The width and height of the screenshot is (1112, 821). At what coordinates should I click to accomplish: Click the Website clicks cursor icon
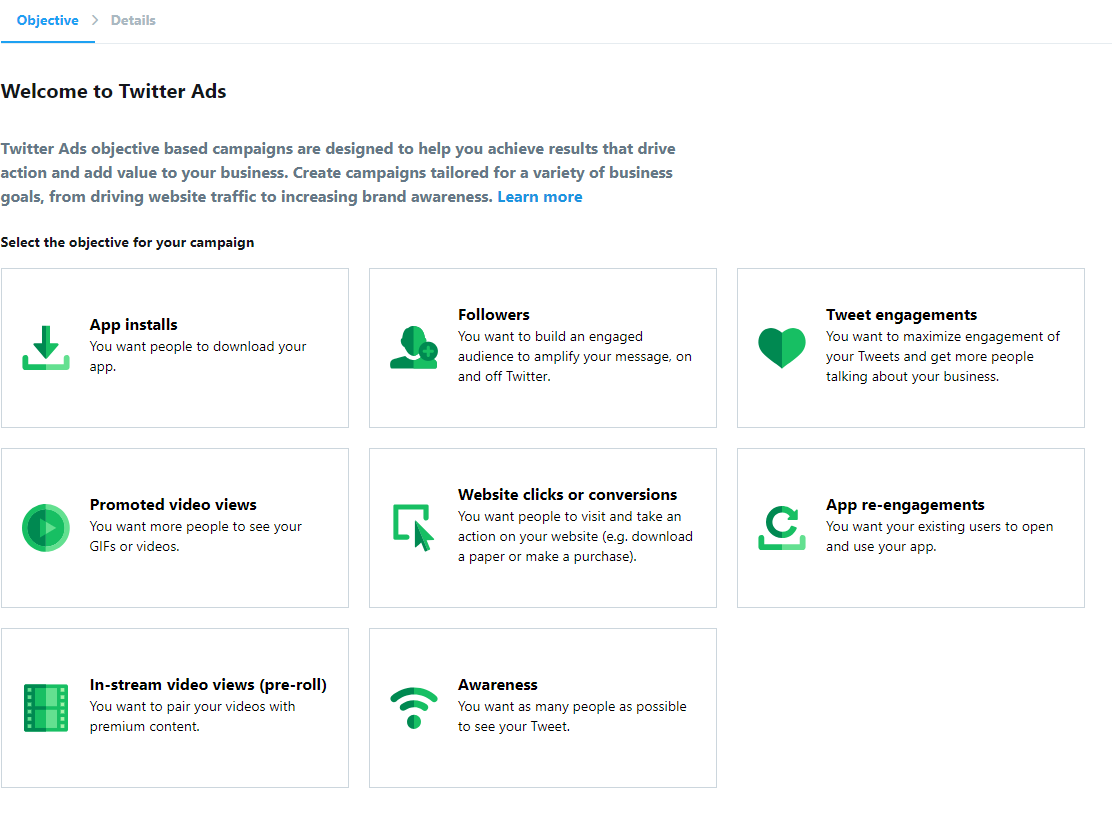[x=413, y=527]
